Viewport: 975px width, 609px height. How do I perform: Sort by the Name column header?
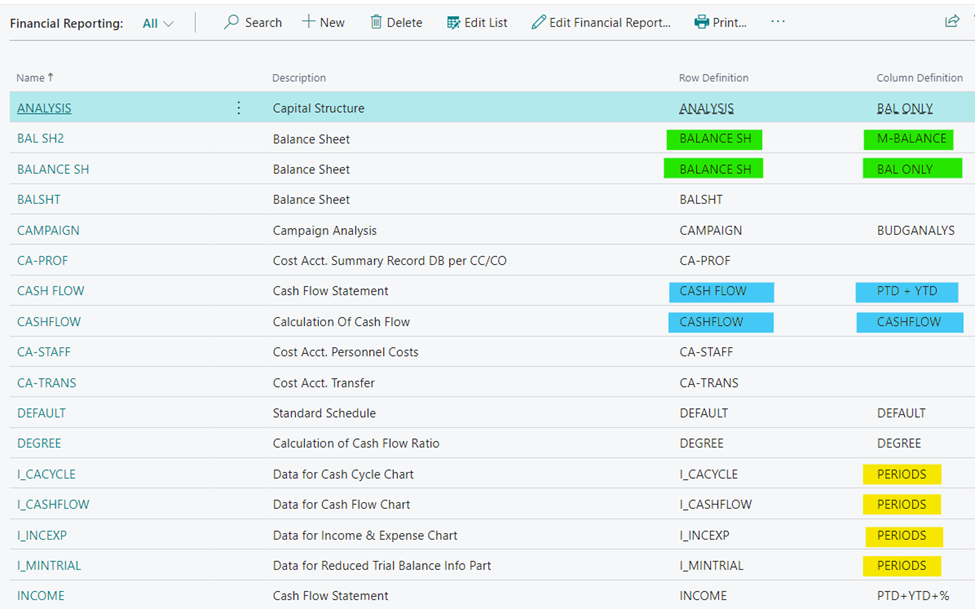35,78
